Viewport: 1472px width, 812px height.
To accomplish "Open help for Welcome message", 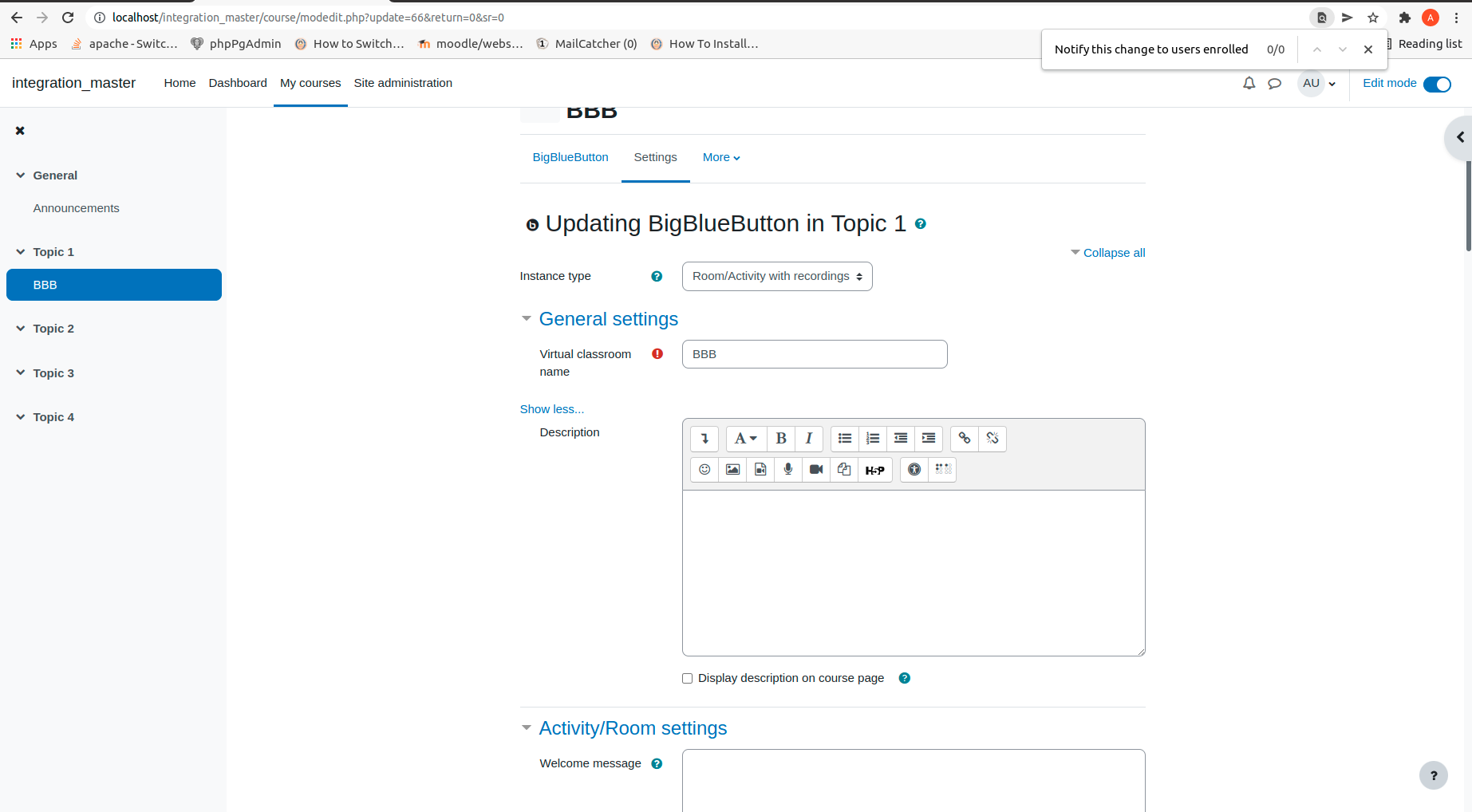I will click(x=657, y=764).
